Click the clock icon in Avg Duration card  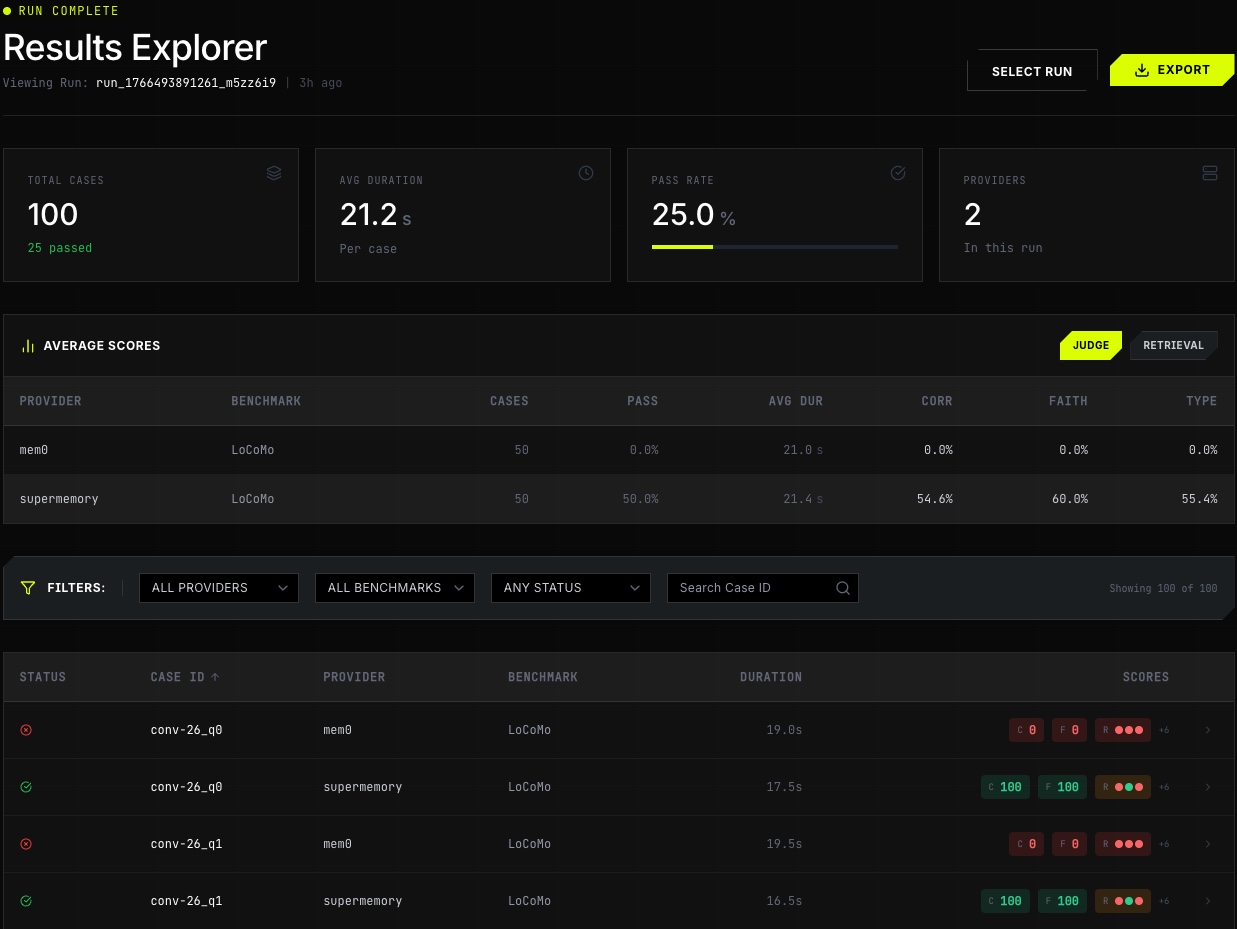point(586,173)
